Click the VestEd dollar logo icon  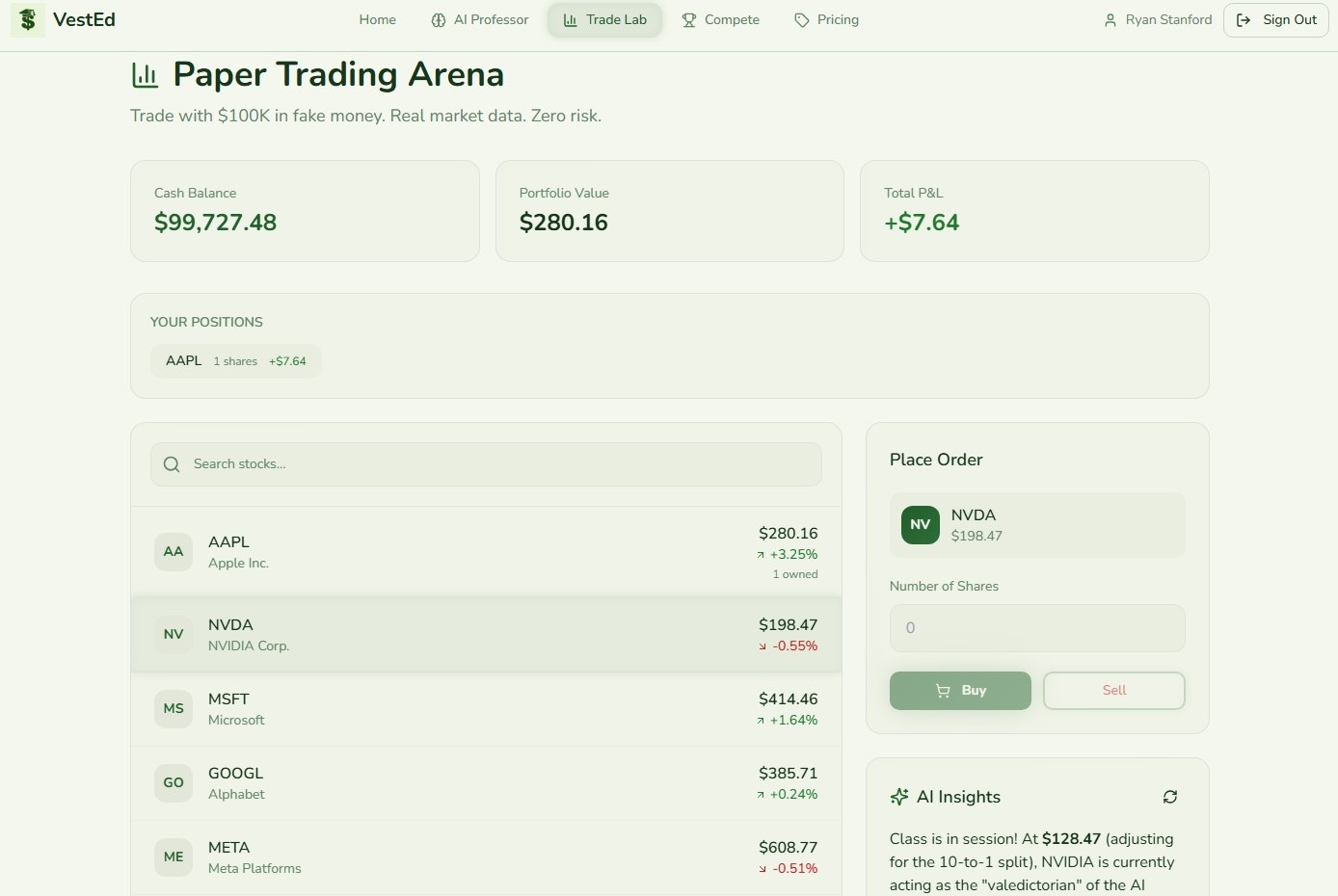pyautogui.click(x=28, y=20)
